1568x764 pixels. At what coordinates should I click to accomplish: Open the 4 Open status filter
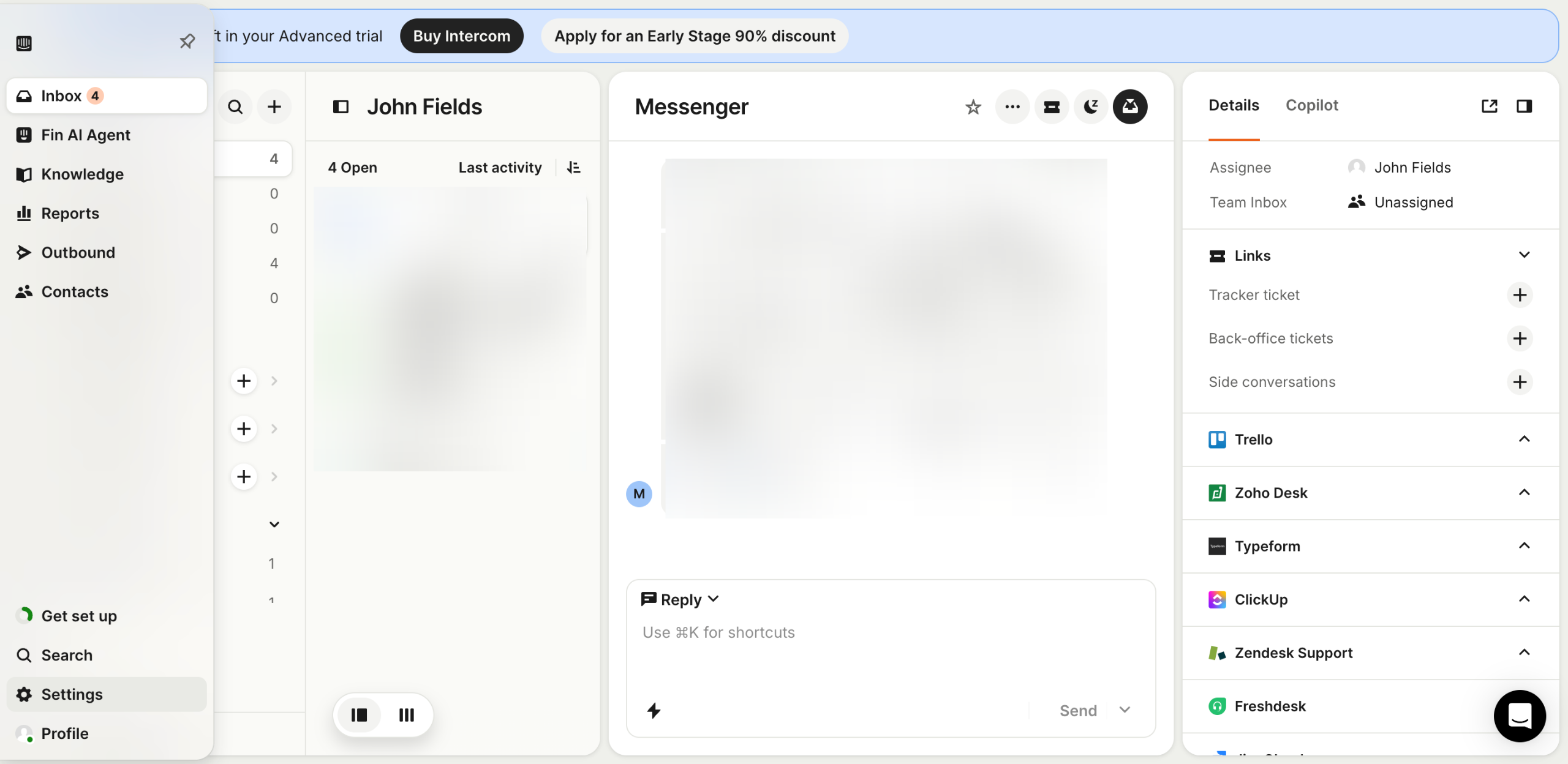tap(352, 167)
